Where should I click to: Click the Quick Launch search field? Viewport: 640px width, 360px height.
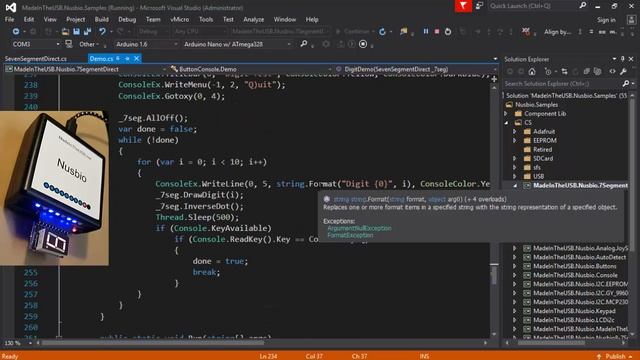coord(533,6)
